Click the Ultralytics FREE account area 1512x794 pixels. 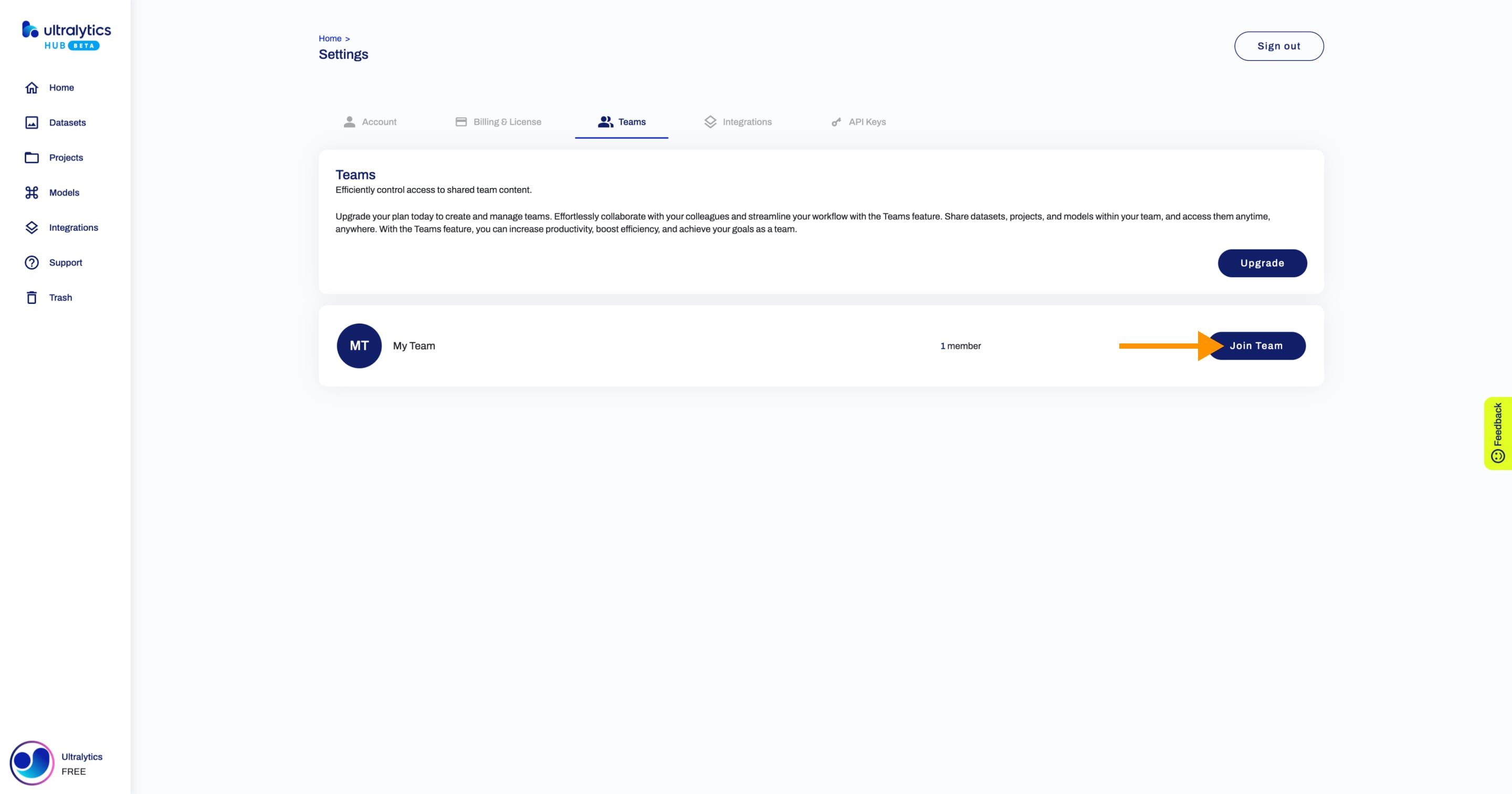tap(64, 763)
